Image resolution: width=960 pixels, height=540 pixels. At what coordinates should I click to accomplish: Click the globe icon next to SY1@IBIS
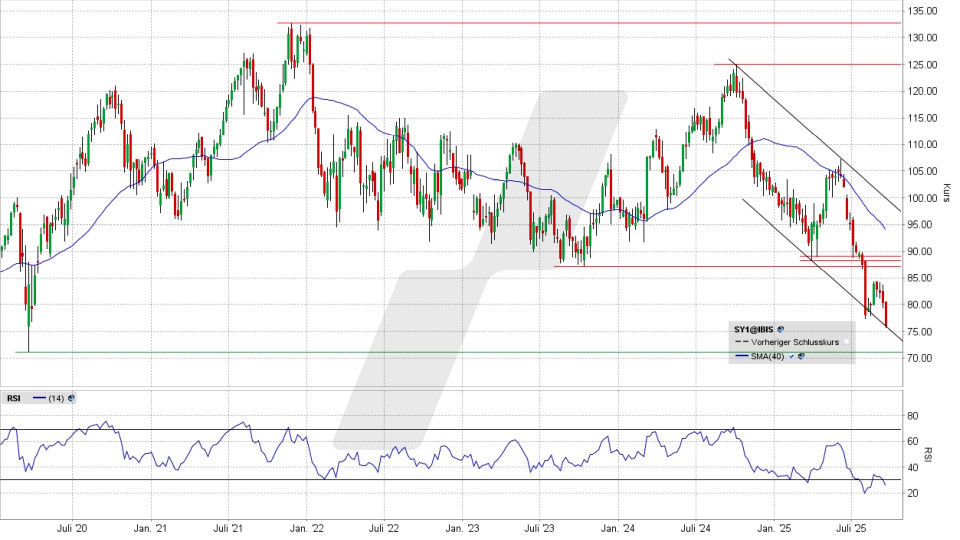pos(781,328)
